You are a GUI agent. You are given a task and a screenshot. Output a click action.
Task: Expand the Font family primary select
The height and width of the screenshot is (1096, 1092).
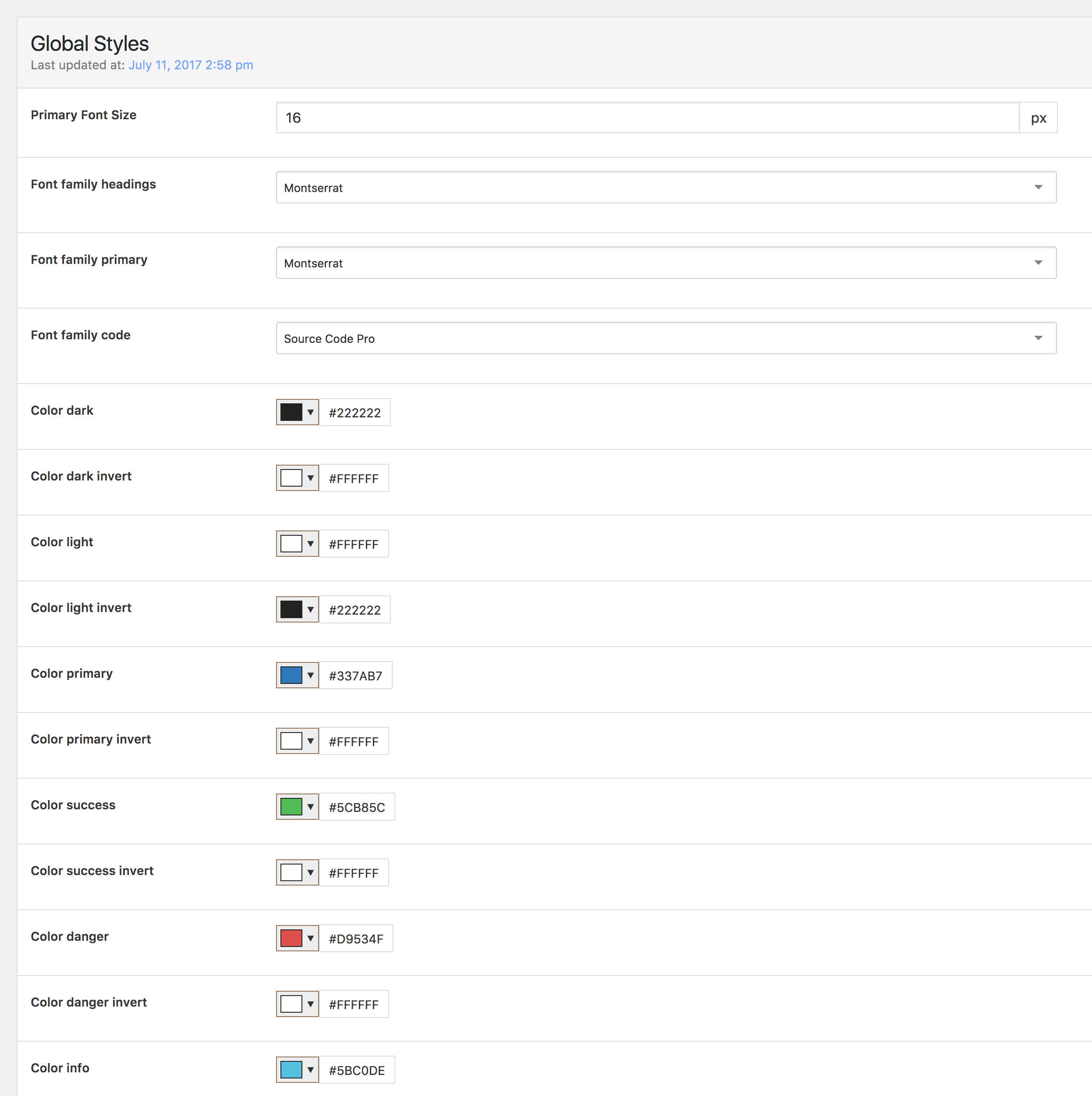(x=666, y=263)
